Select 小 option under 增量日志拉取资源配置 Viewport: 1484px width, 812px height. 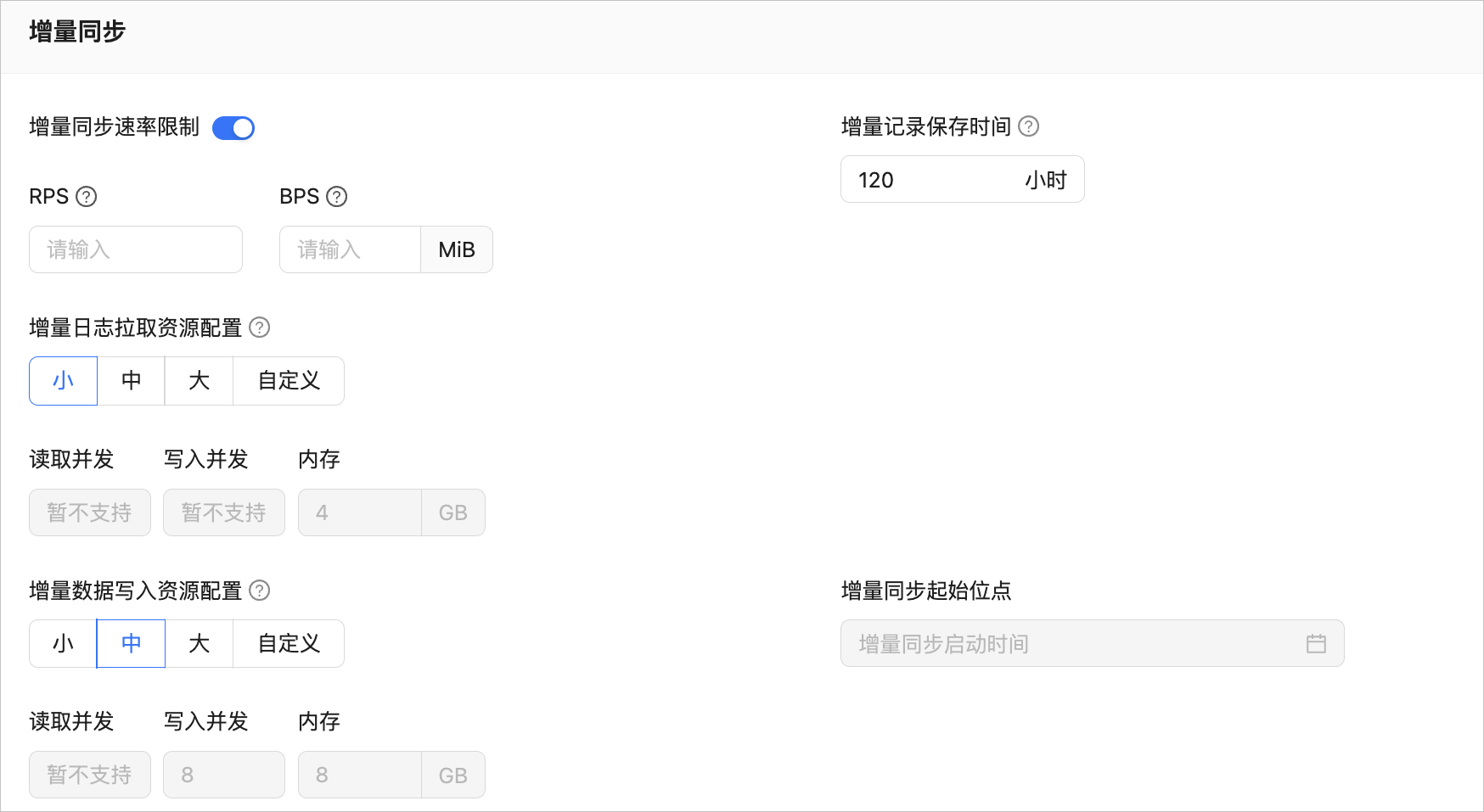[x=64, y=381]
